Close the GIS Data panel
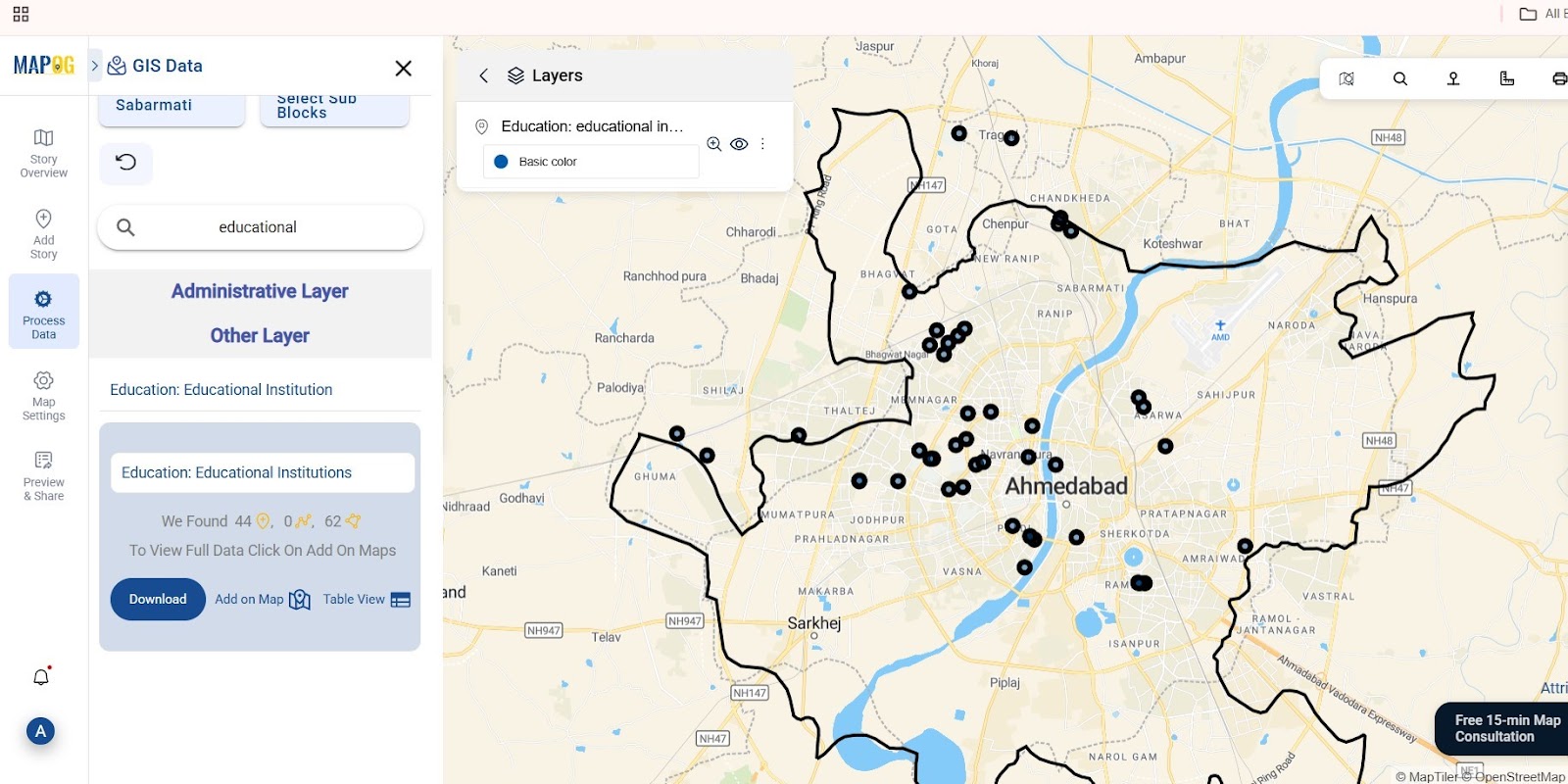 click(403, 68)
